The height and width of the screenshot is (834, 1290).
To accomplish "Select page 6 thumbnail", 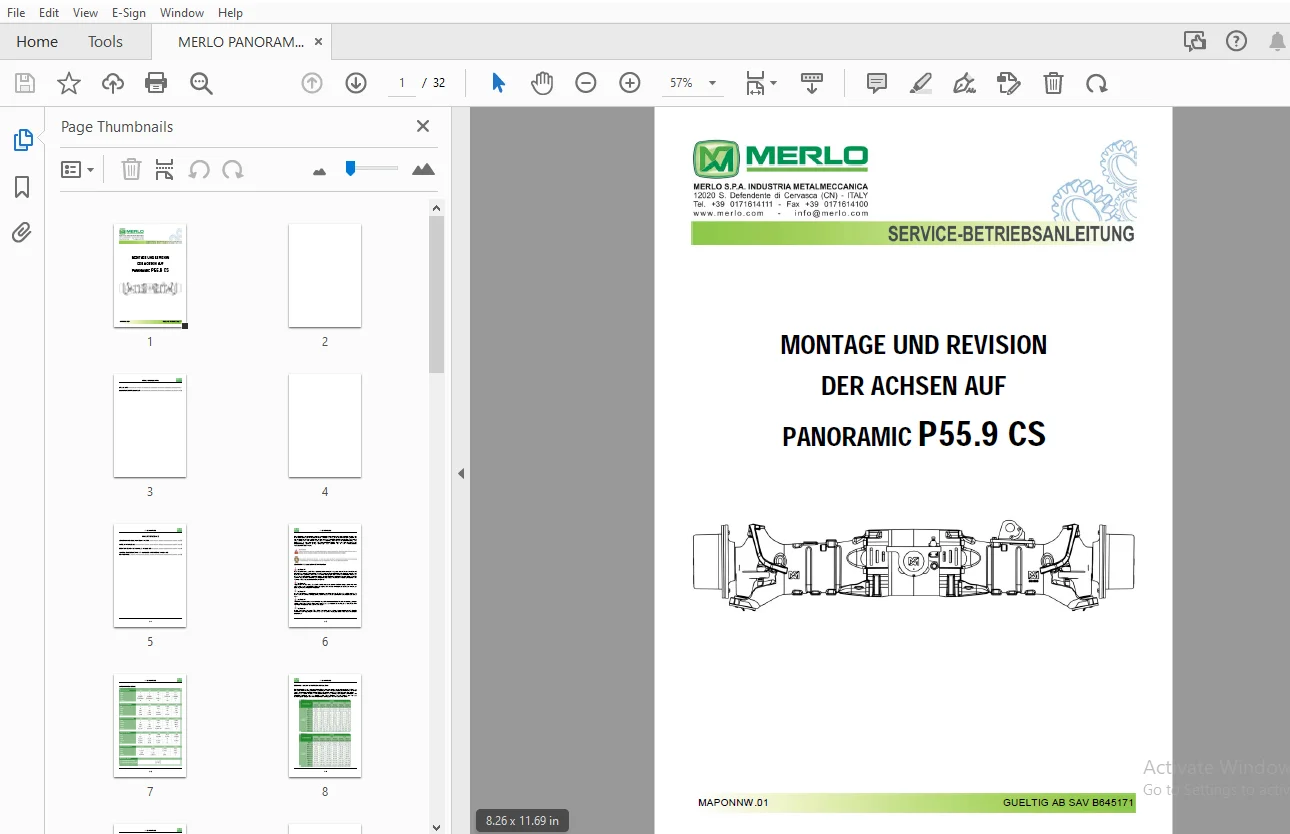I will (x=325, y=576).
